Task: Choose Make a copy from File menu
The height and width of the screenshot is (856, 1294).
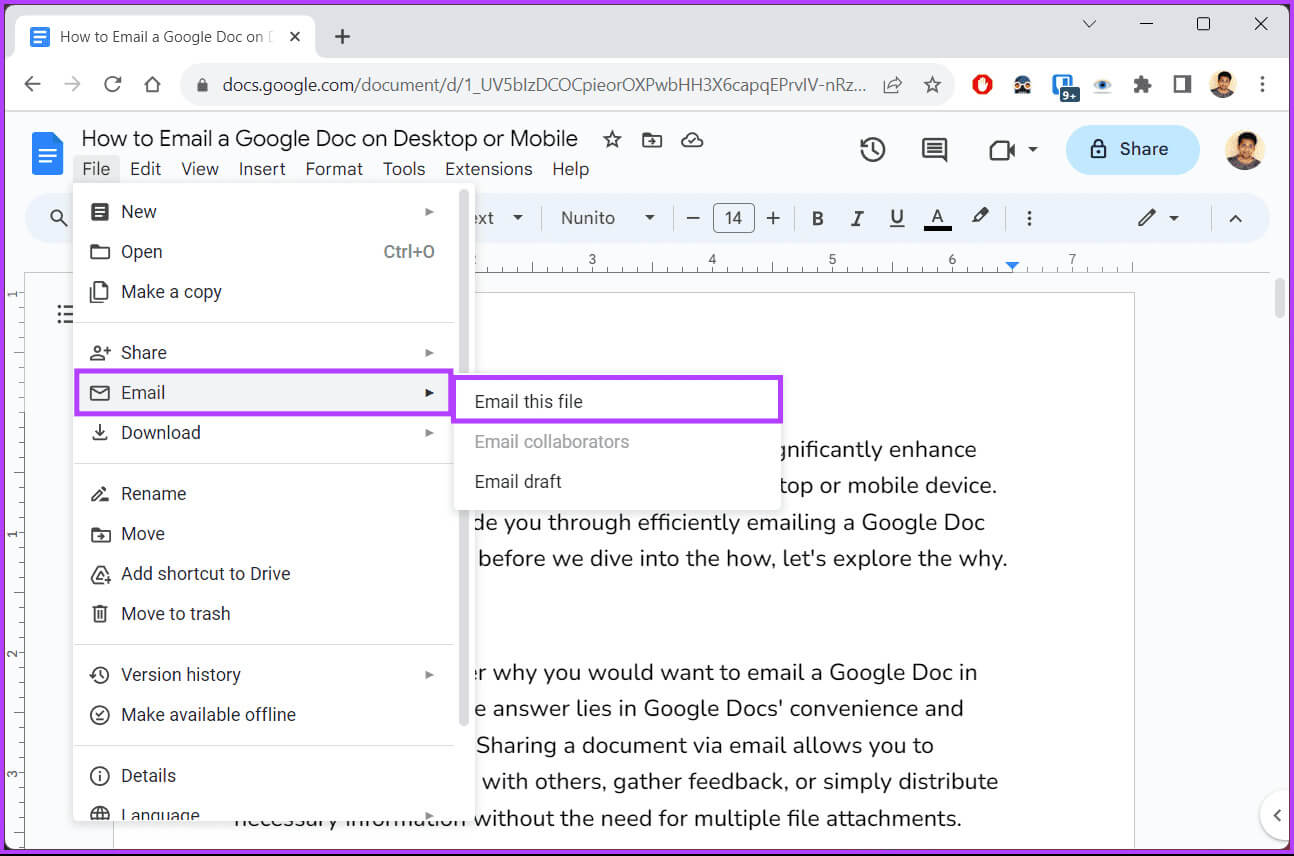Action: (171, 292)
